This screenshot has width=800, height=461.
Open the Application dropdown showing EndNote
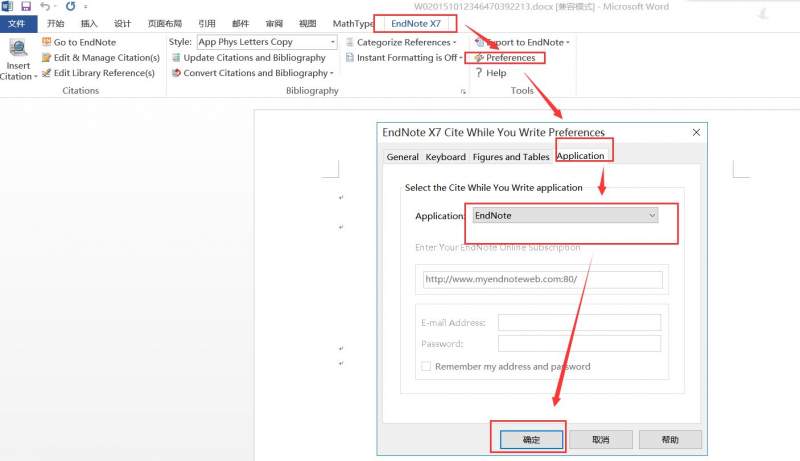pos(565,215)
